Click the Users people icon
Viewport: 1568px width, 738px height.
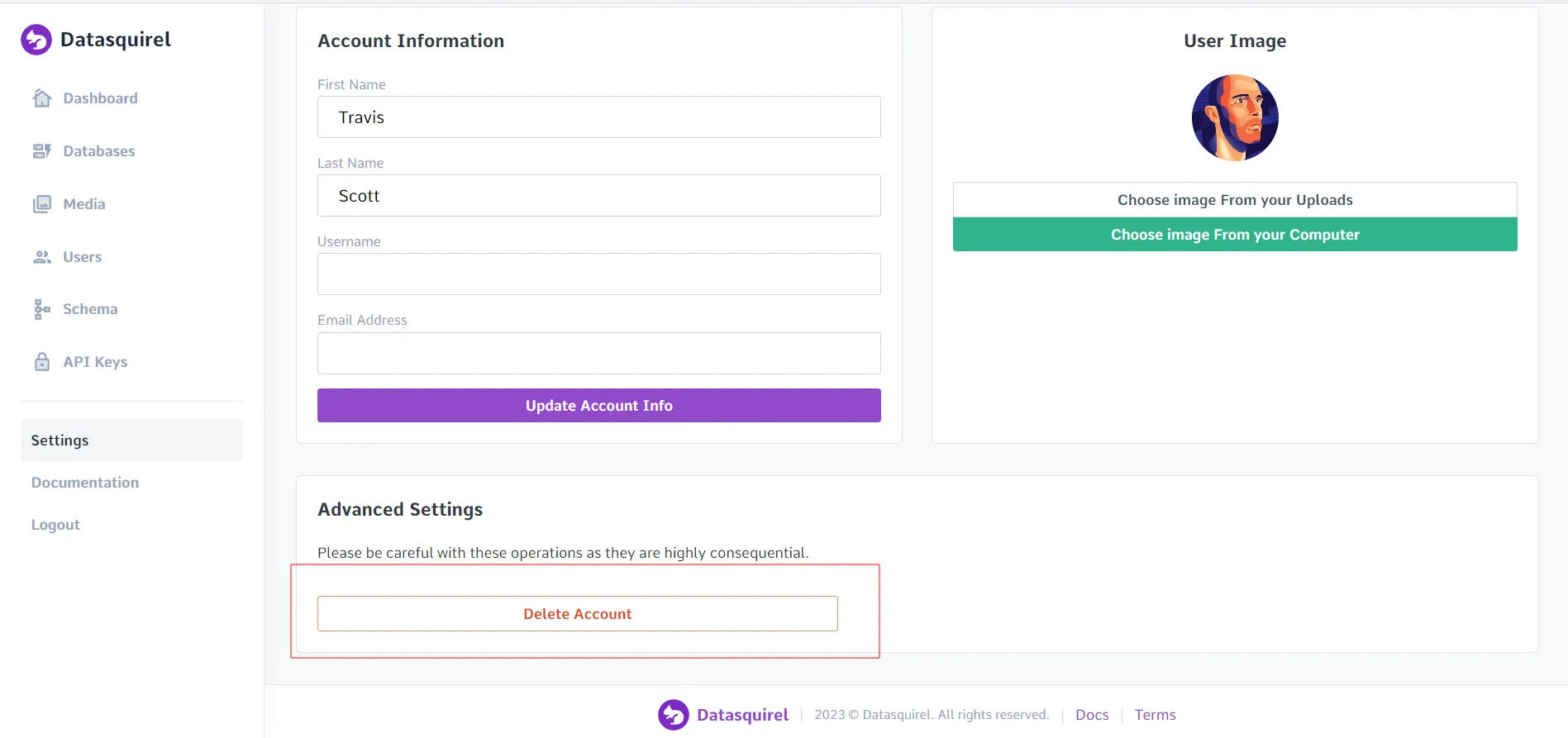[42, 257]
